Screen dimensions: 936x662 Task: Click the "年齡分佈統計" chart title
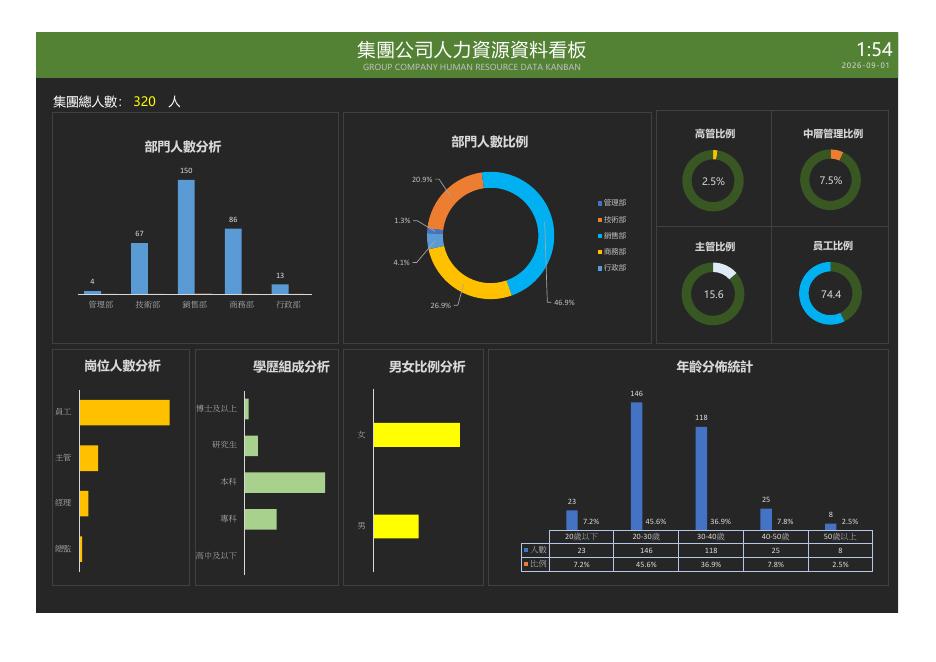[715, 367]
